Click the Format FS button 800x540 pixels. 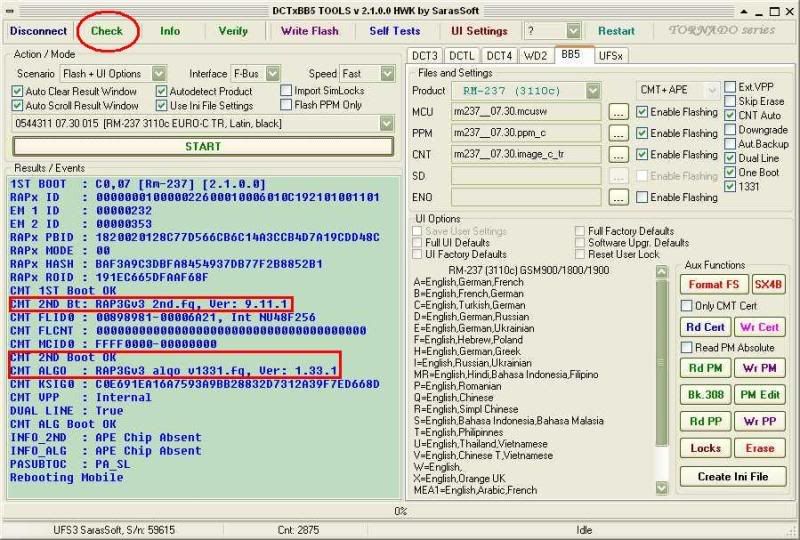pos(714,284)
